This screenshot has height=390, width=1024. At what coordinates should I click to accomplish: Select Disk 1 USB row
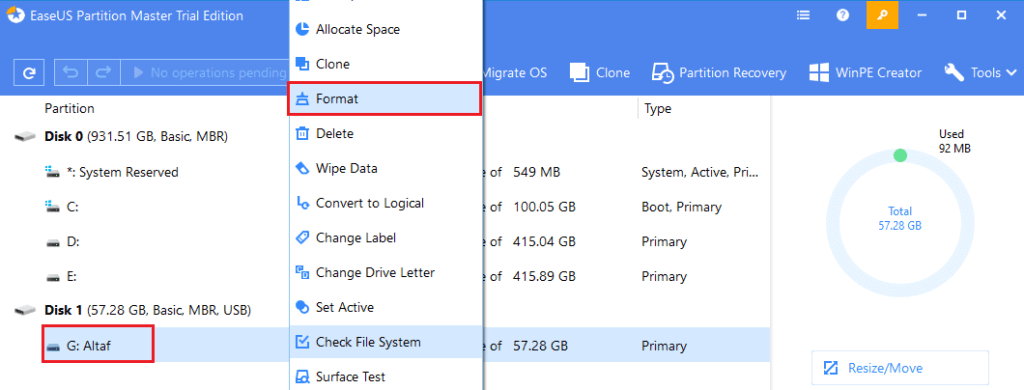pos(148,309)
